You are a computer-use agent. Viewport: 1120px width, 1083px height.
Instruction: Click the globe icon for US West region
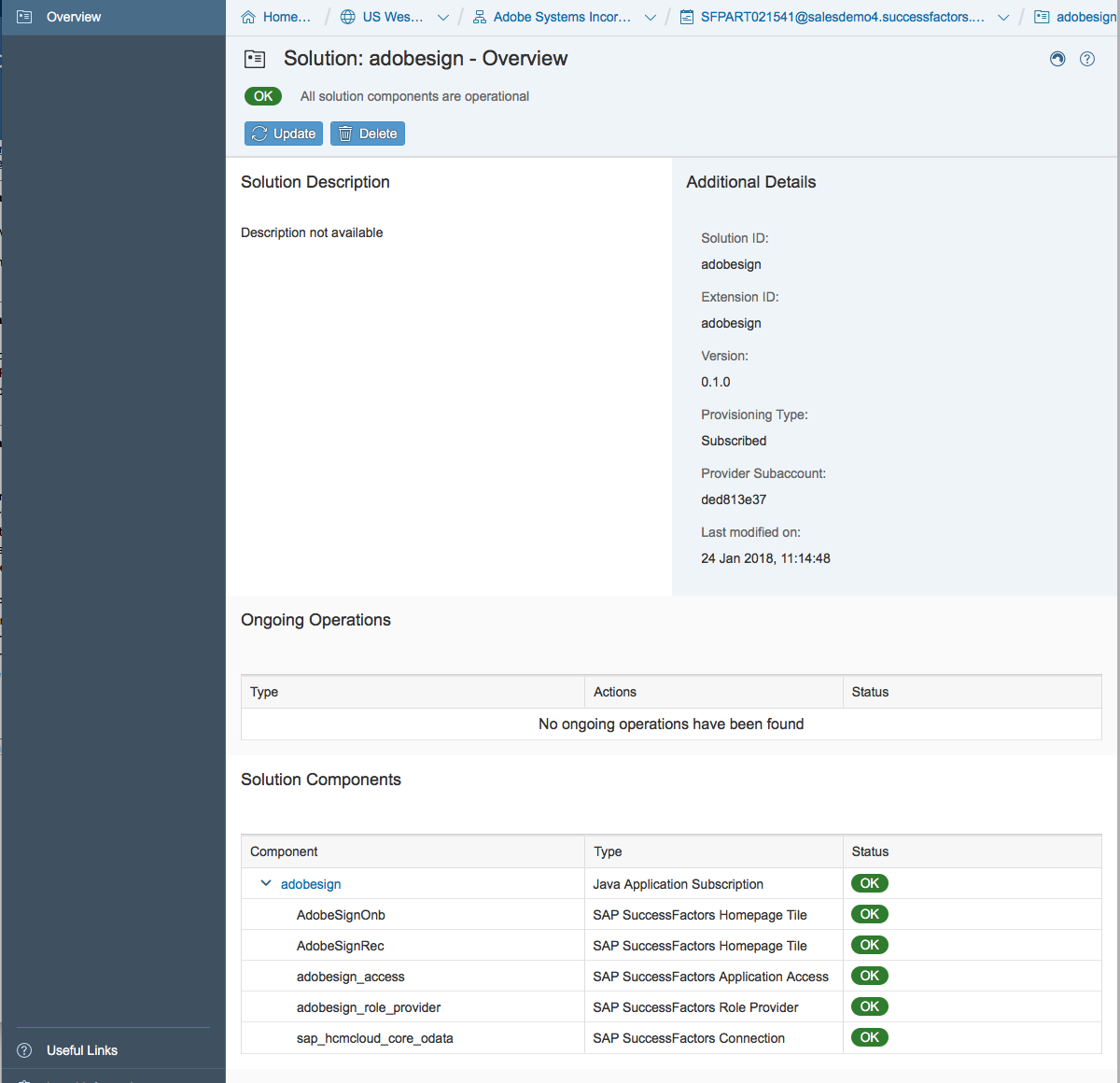(x=348, y=17)
